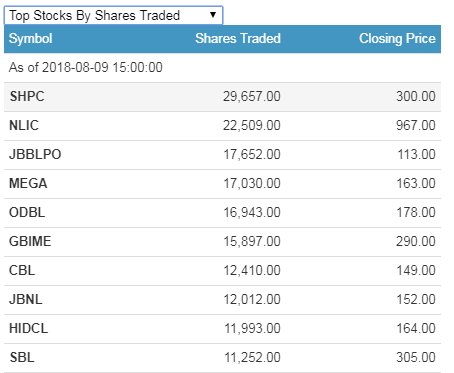Click the As of 2018-08-09 timestamp row
The image size is (454, 373).
222,68
